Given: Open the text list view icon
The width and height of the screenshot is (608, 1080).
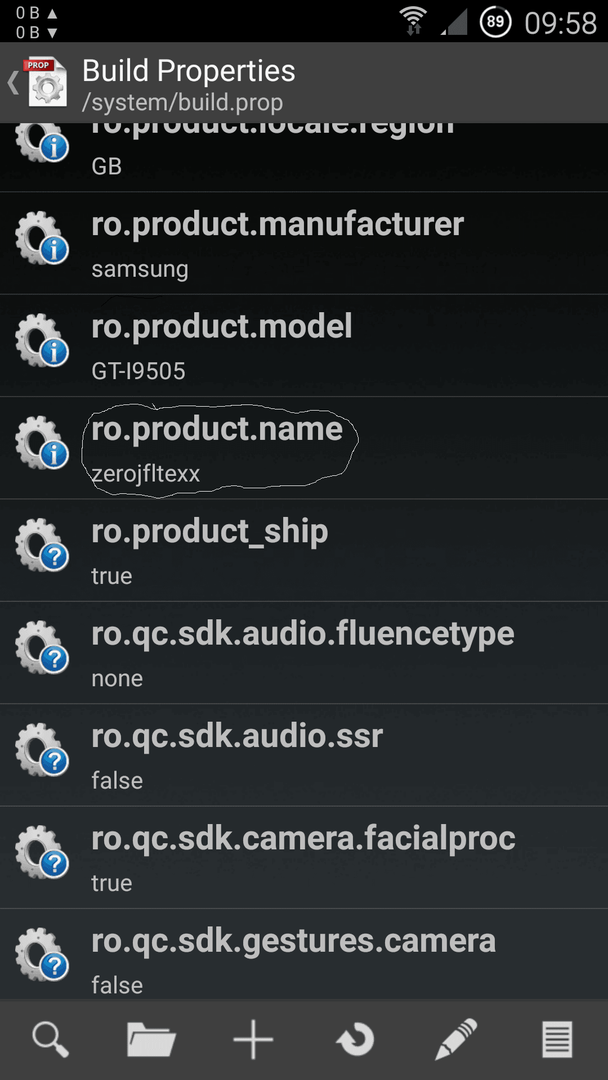Looking at the screenshot, I should coord(557,1039).
